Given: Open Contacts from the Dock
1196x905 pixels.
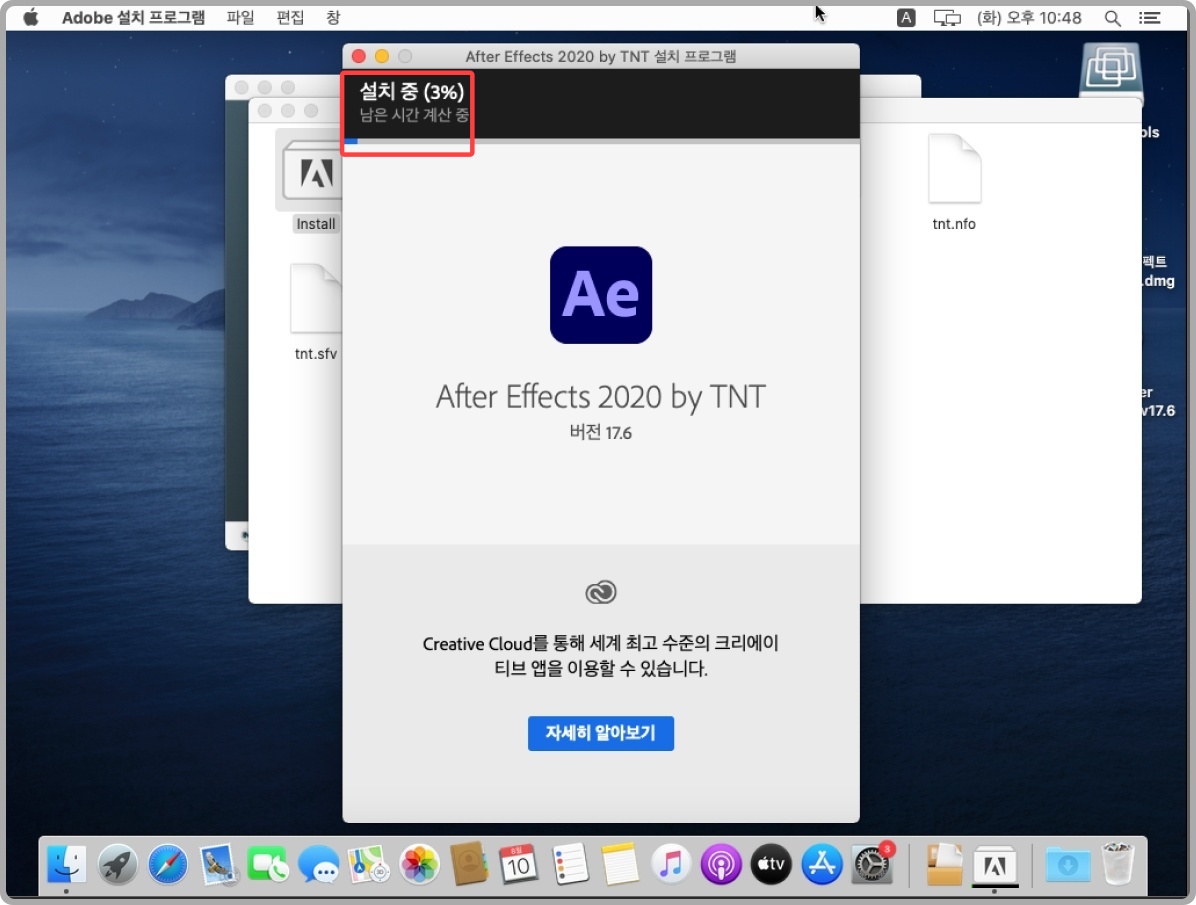Looking at the screenshot, I should (469, 865).
